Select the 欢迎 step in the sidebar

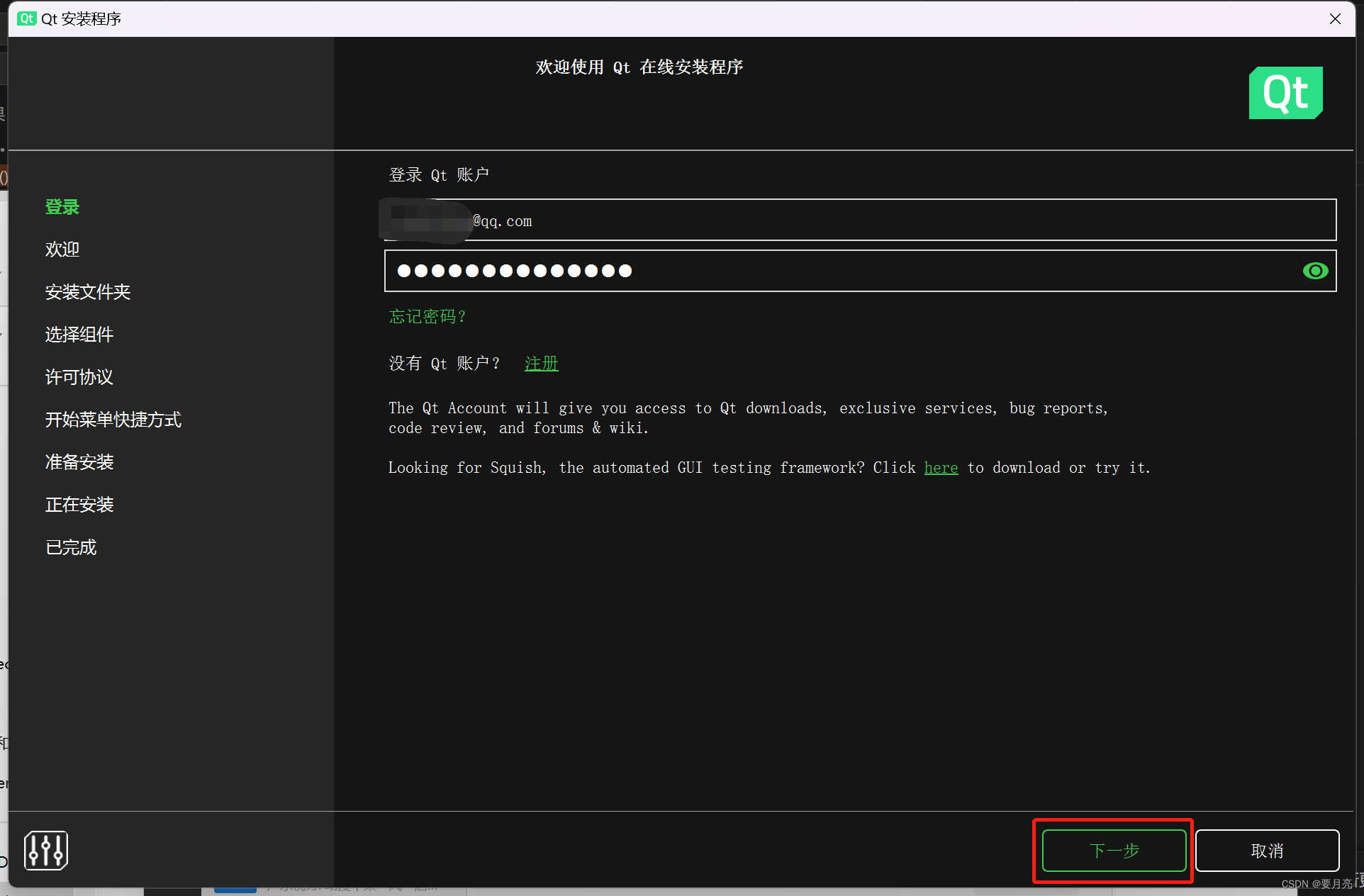click(x=62, y=250)
